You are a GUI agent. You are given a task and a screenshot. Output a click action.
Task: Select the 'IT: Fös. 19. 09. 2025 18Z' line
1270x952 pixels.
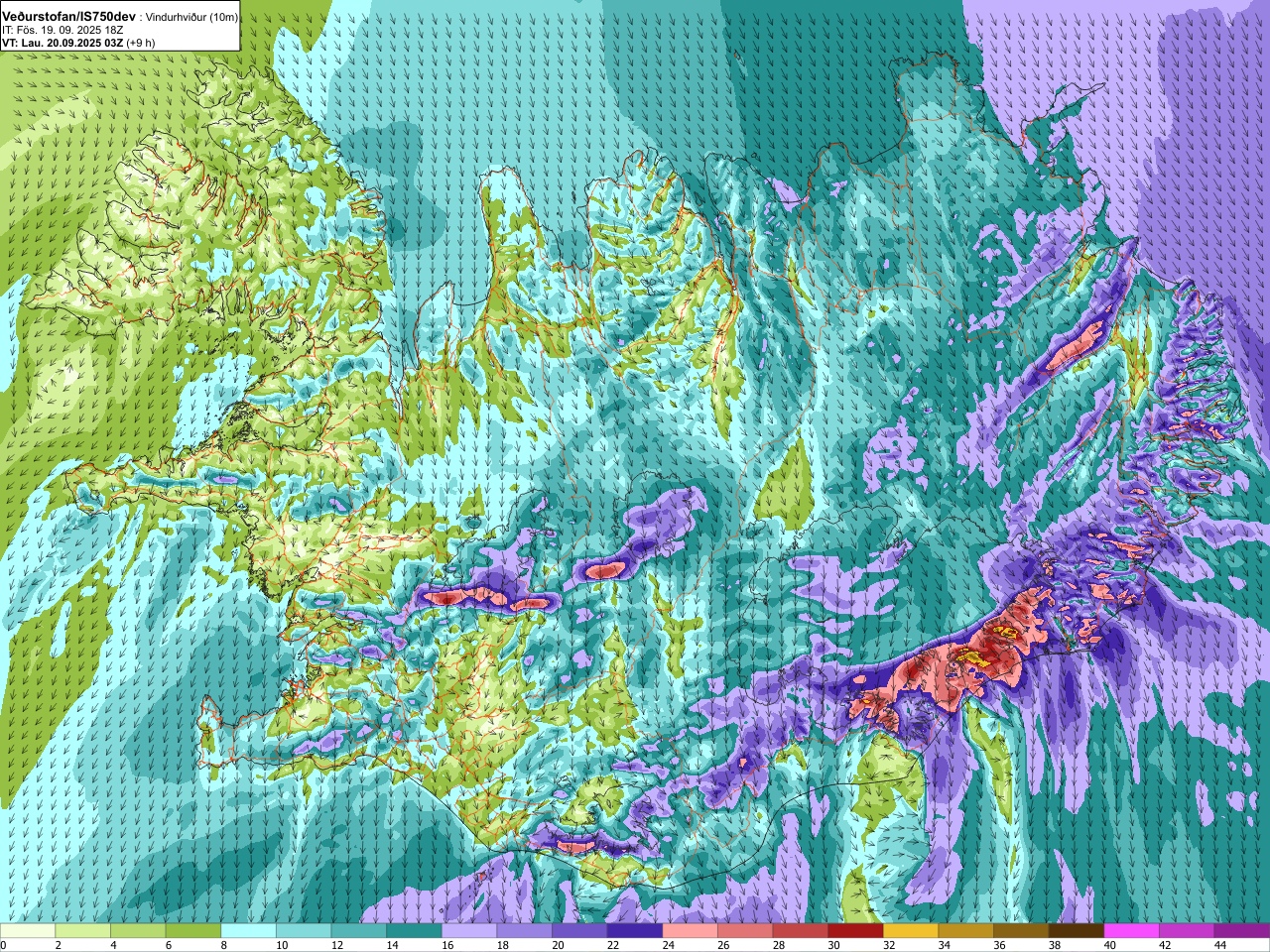63,30
